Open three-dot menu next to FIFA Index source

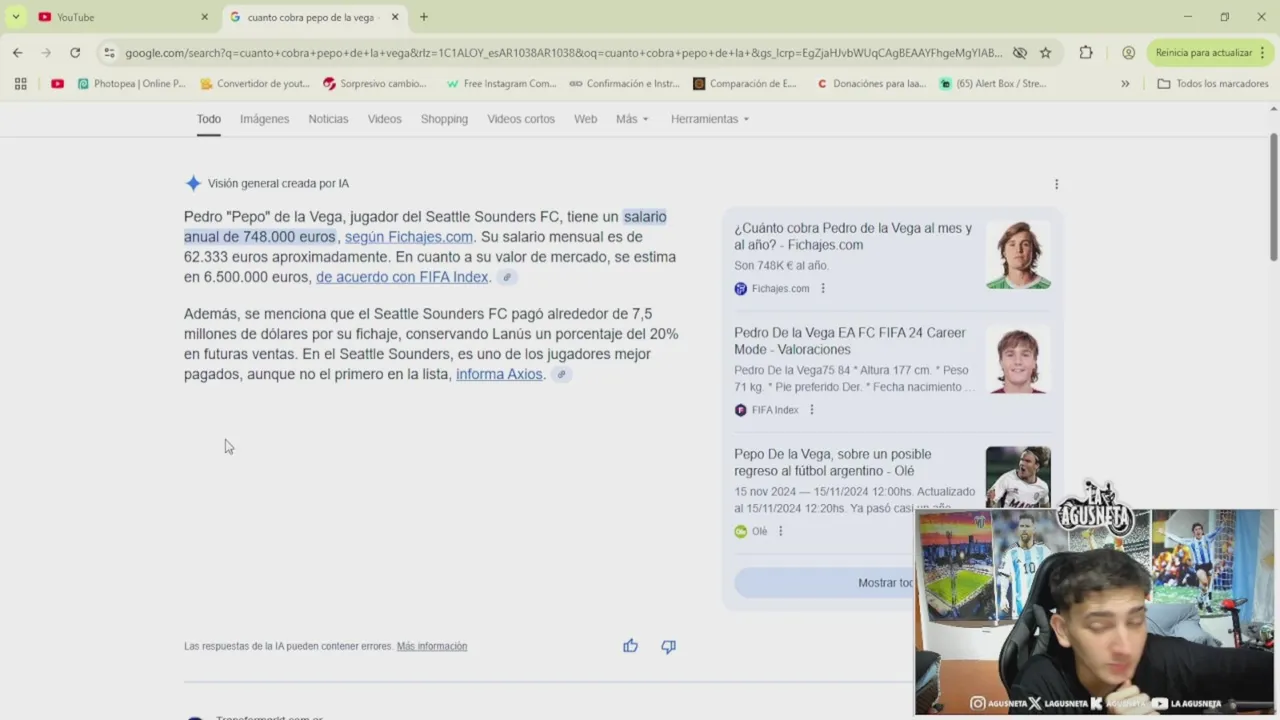click(x=811, y=410)
